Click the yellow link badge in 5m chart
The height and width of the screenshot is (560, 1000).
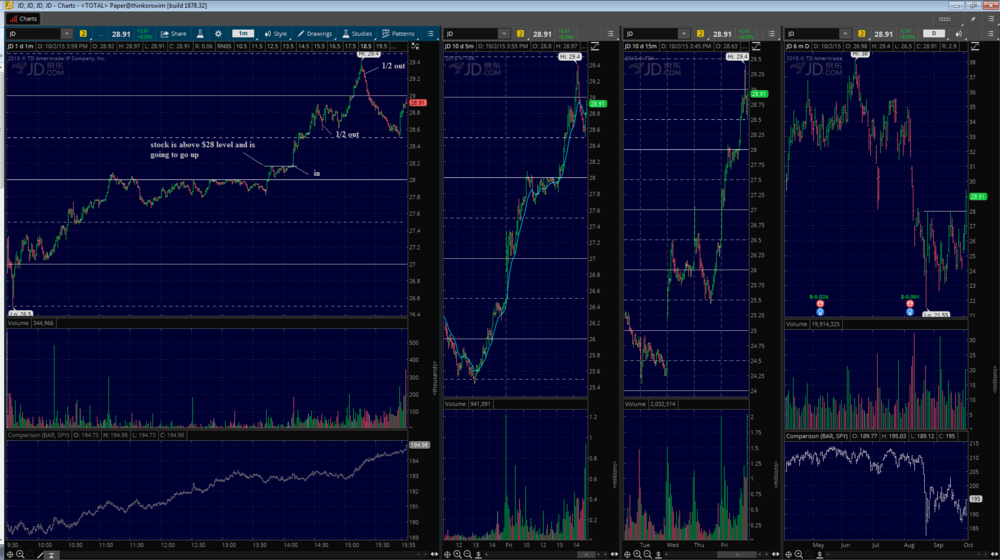pos(520,34)
